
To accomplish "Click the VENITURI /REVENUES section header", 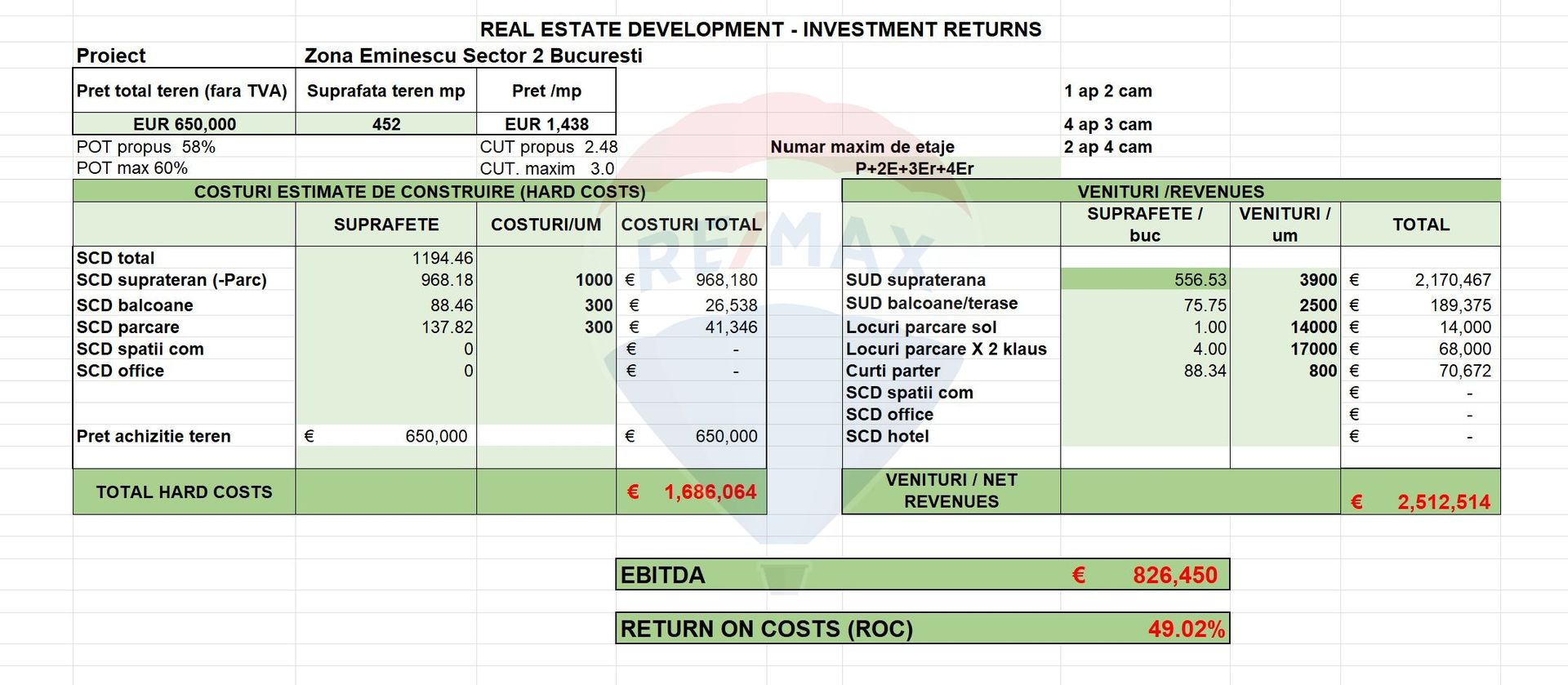I will [1170, 192].
